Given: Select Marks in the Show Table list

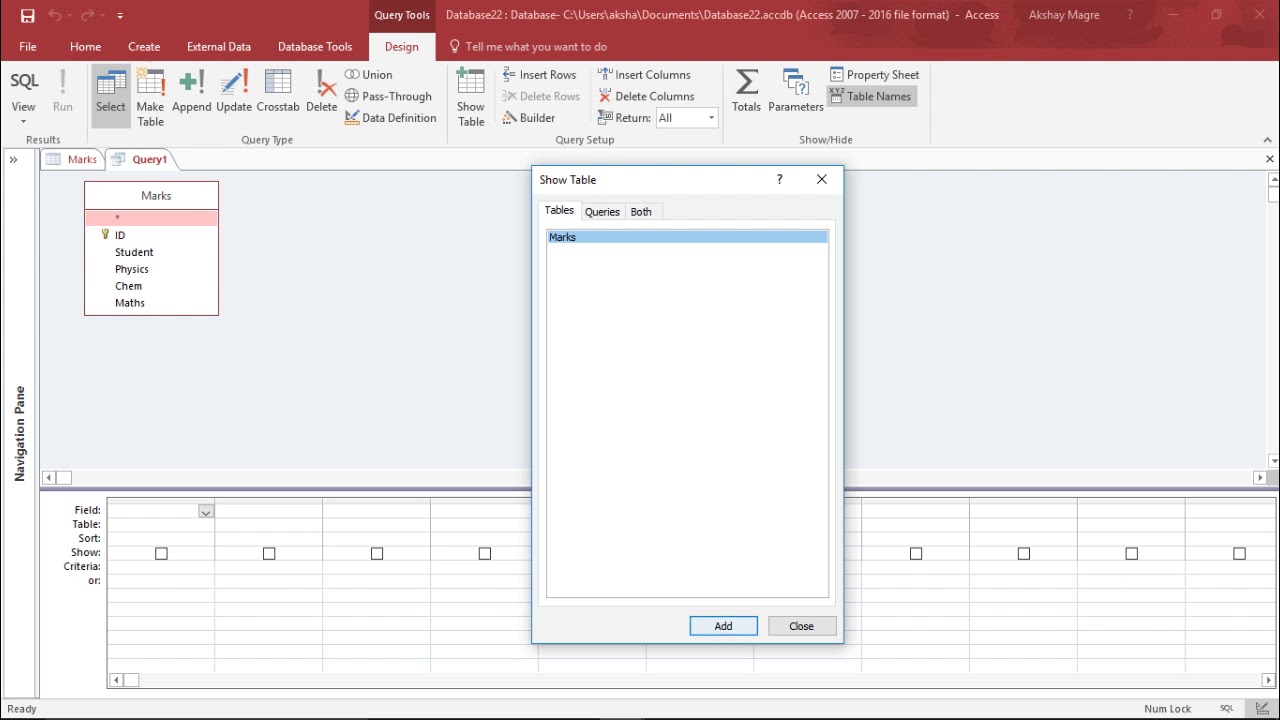Looking at the screenshot, I should click(x=687, y=237).
